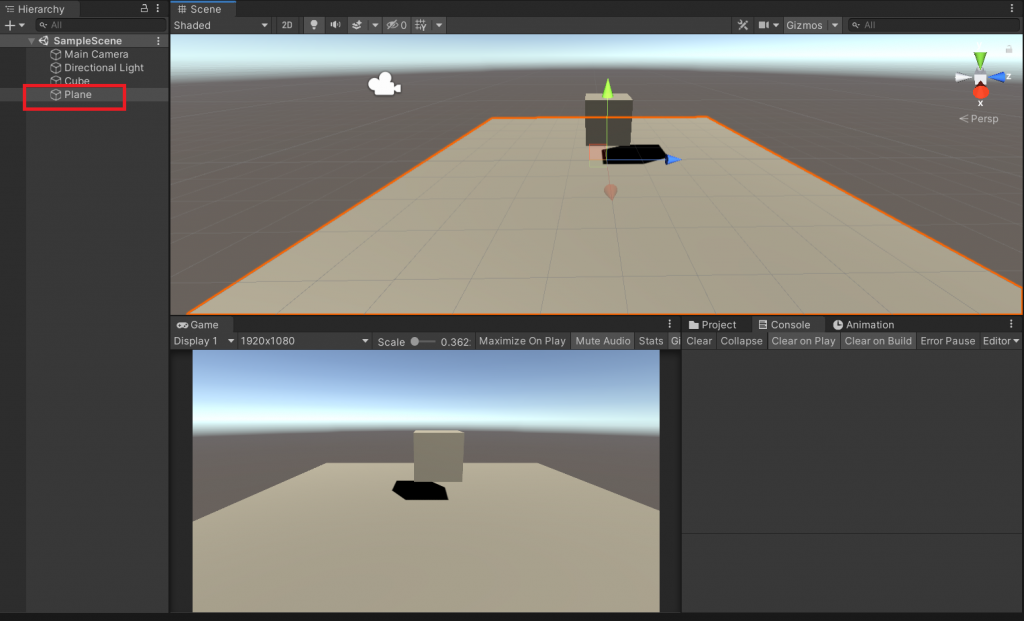1024x621 pixels.
Task: Open Display 1 dropdown
Action: click(203, 341)
